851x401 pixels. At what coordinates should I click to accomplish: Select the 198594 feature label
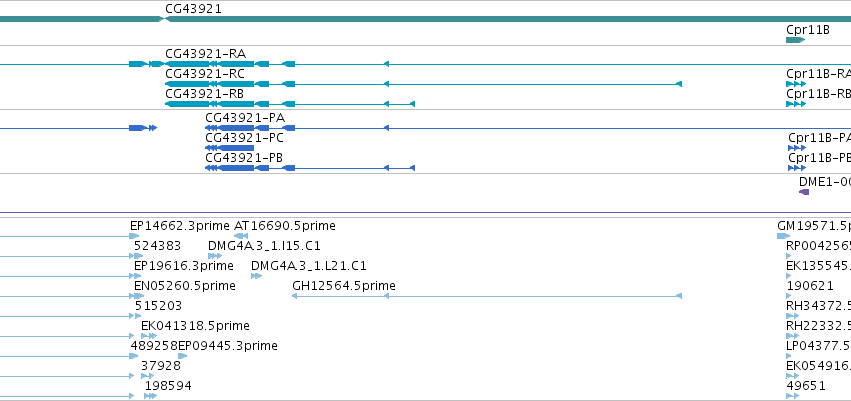168,386
